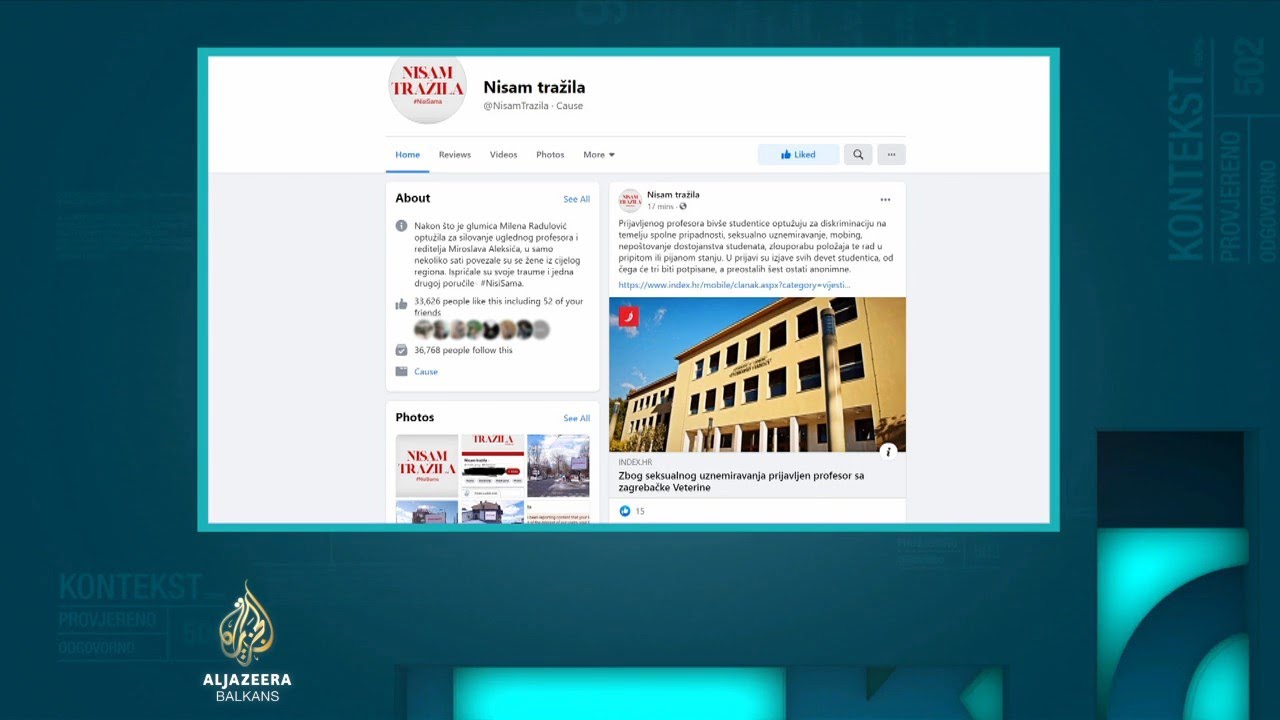Click the blue like reaction icon under post
Image resolution: width=1280 pixels, height=720 pixels.
click(x=625, y=511)
